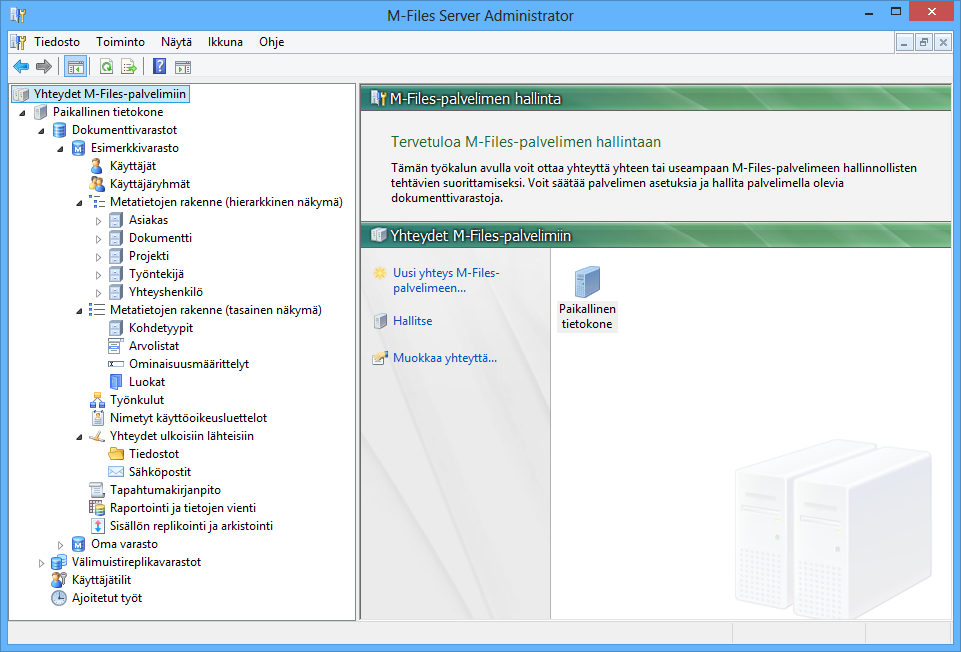Screen dimensions: 961x652
Task: Click the Ominaisuusmäärittelyt icon
Action: pos(116,364)
